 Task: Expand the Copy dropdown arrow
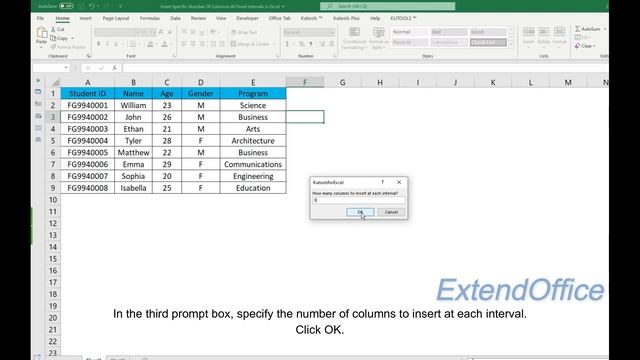73,38
